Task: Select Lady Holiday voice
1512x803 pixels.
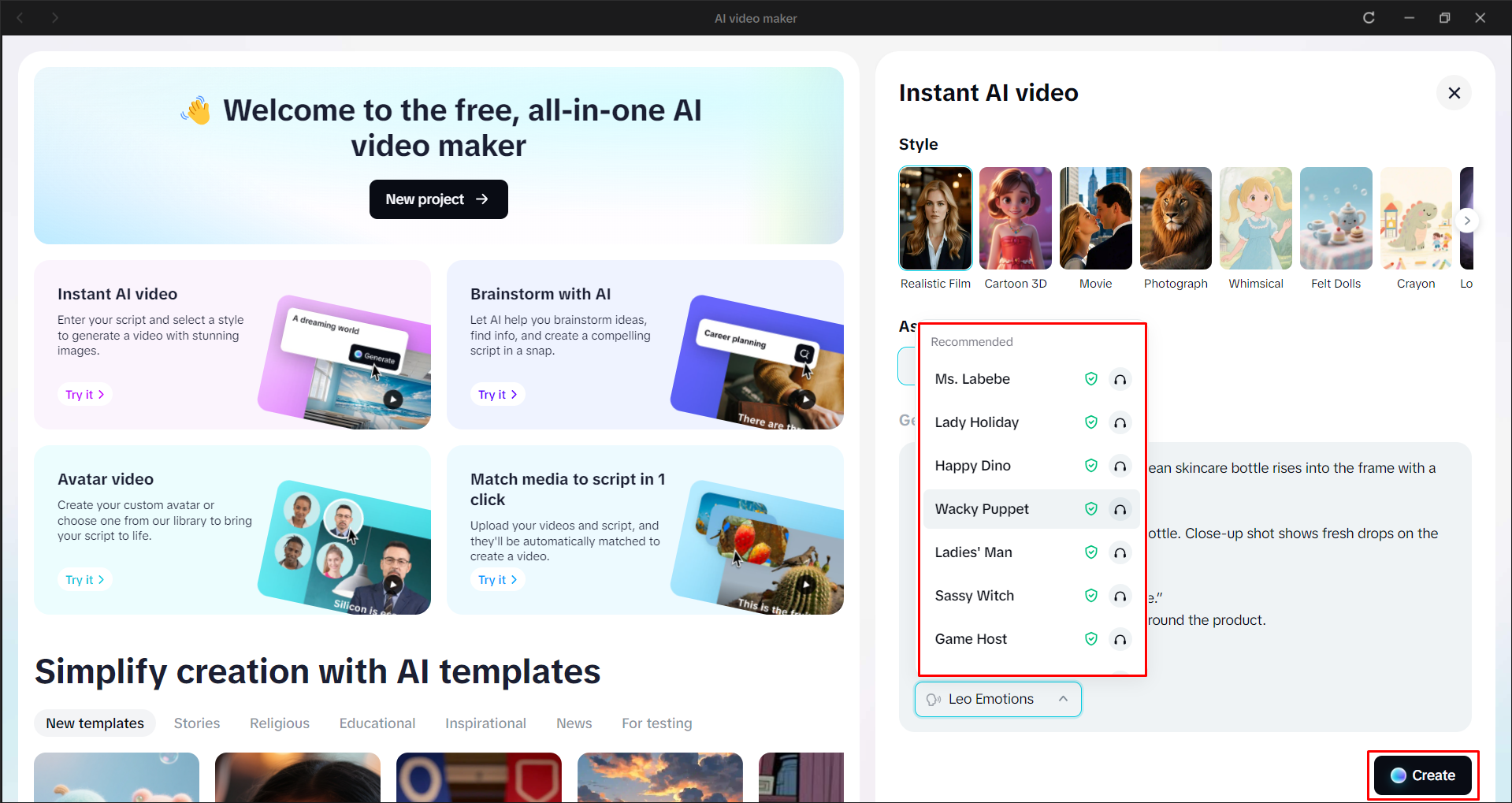Action: pyautogui.click(x=1031, y=422)
